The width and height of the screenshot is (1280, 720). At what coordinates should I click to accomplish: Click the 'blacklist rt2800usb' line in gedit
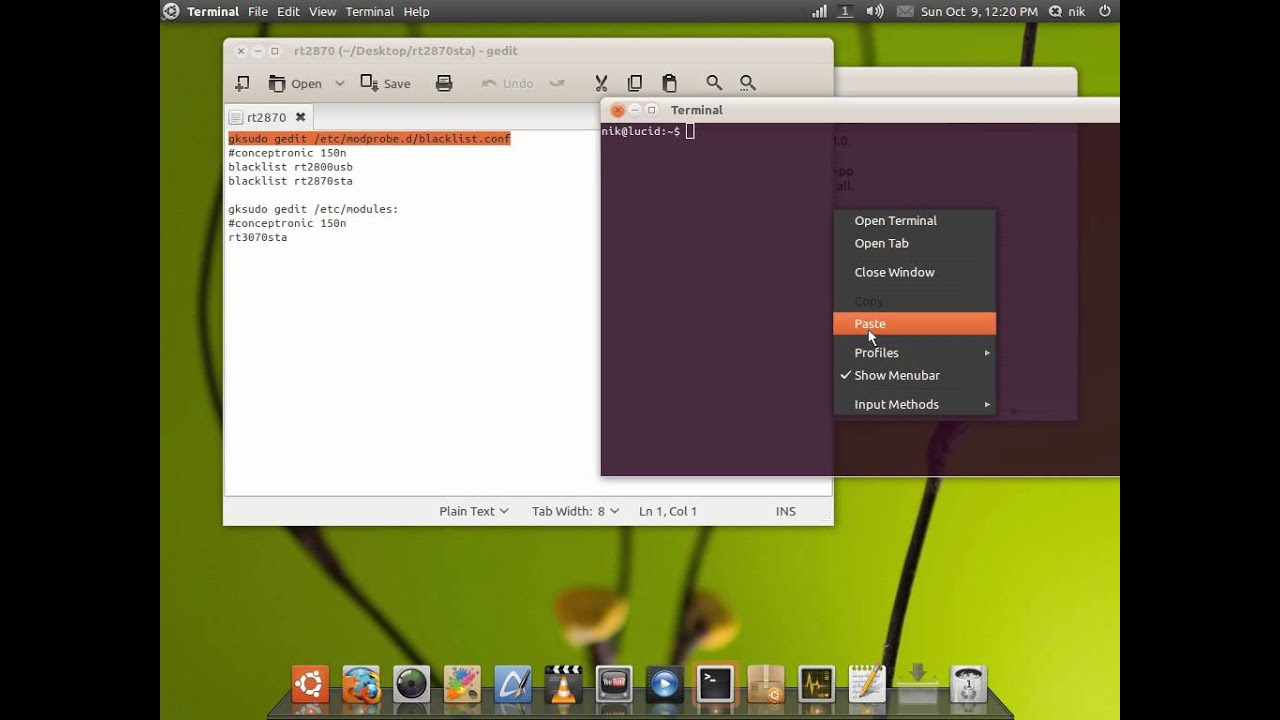290,167
